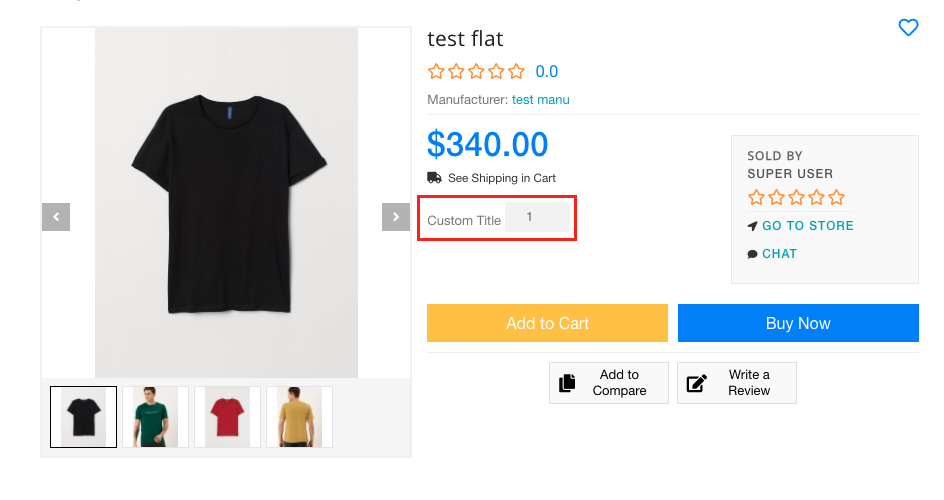Click the Custom Title input field
944x500 pixels.
pyautogui.click(x=537, y=217)
